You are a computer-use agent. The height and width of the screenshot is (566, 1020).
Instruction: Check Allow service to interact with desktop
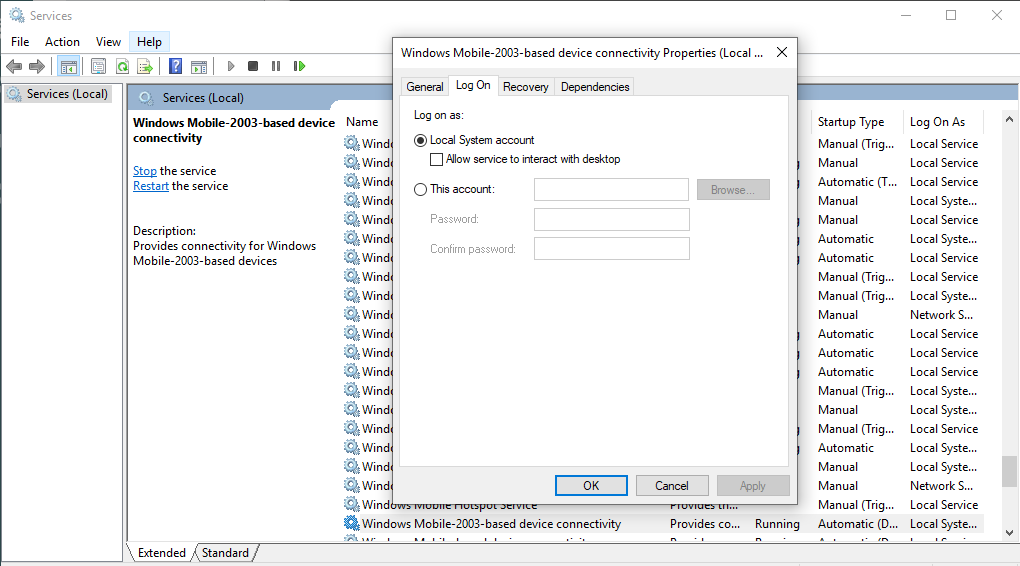436,159
